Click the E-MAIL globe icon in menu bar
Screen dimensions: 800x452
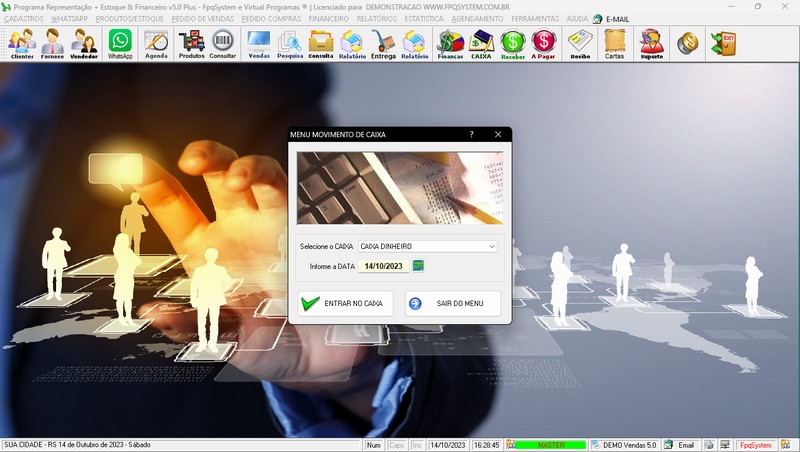[x=597, y=19]
